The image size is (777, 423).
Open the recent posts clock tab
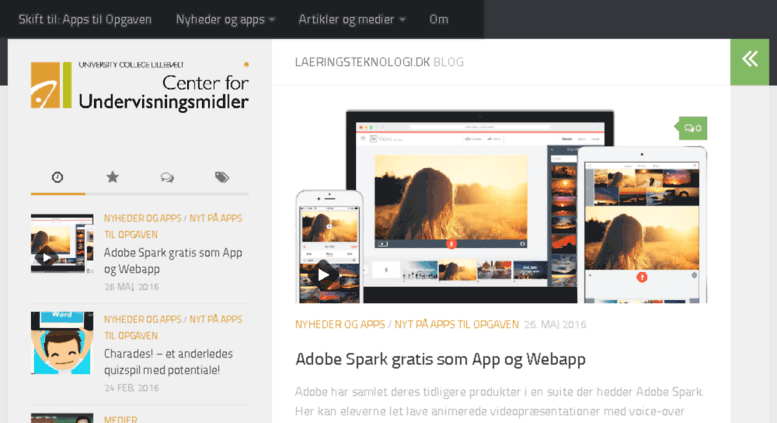pos(57,177)
